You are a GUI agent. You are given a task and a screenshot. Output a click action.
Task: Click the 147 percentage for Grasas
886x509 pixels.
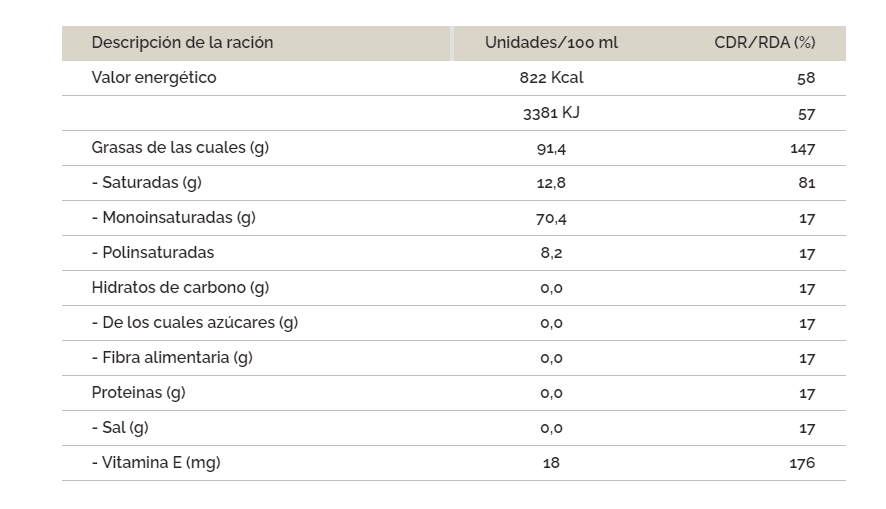[802, 148]
